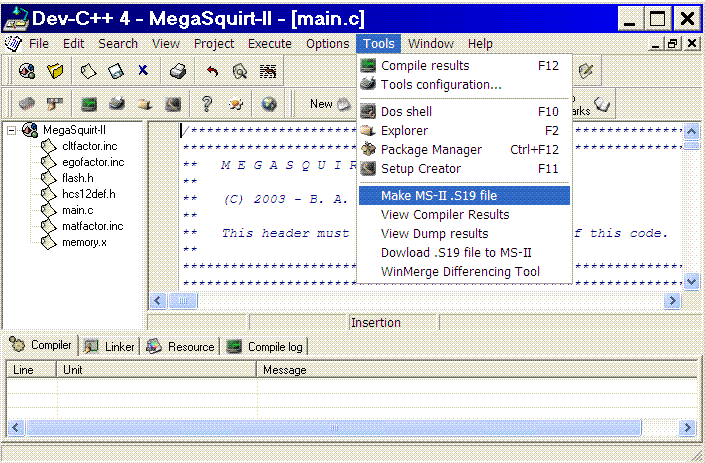Click the bookmarks book icon
This screenshot has width=705, height=463.
(601, 104)
